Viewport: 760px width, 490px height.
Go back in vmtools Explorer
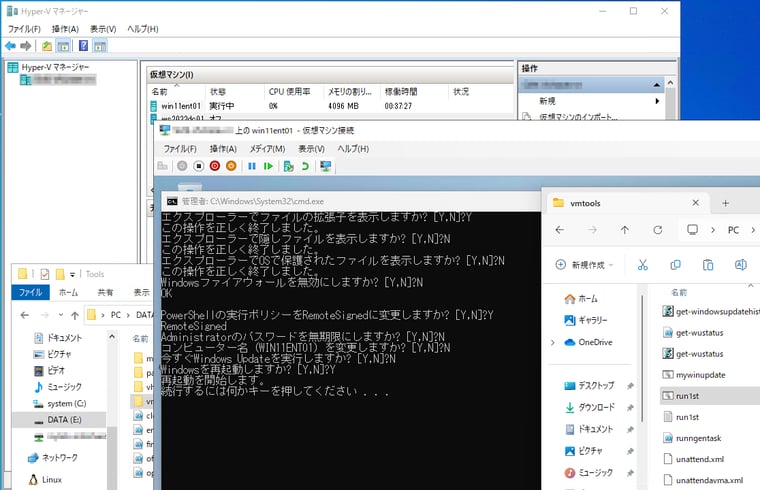click(560, 230)
